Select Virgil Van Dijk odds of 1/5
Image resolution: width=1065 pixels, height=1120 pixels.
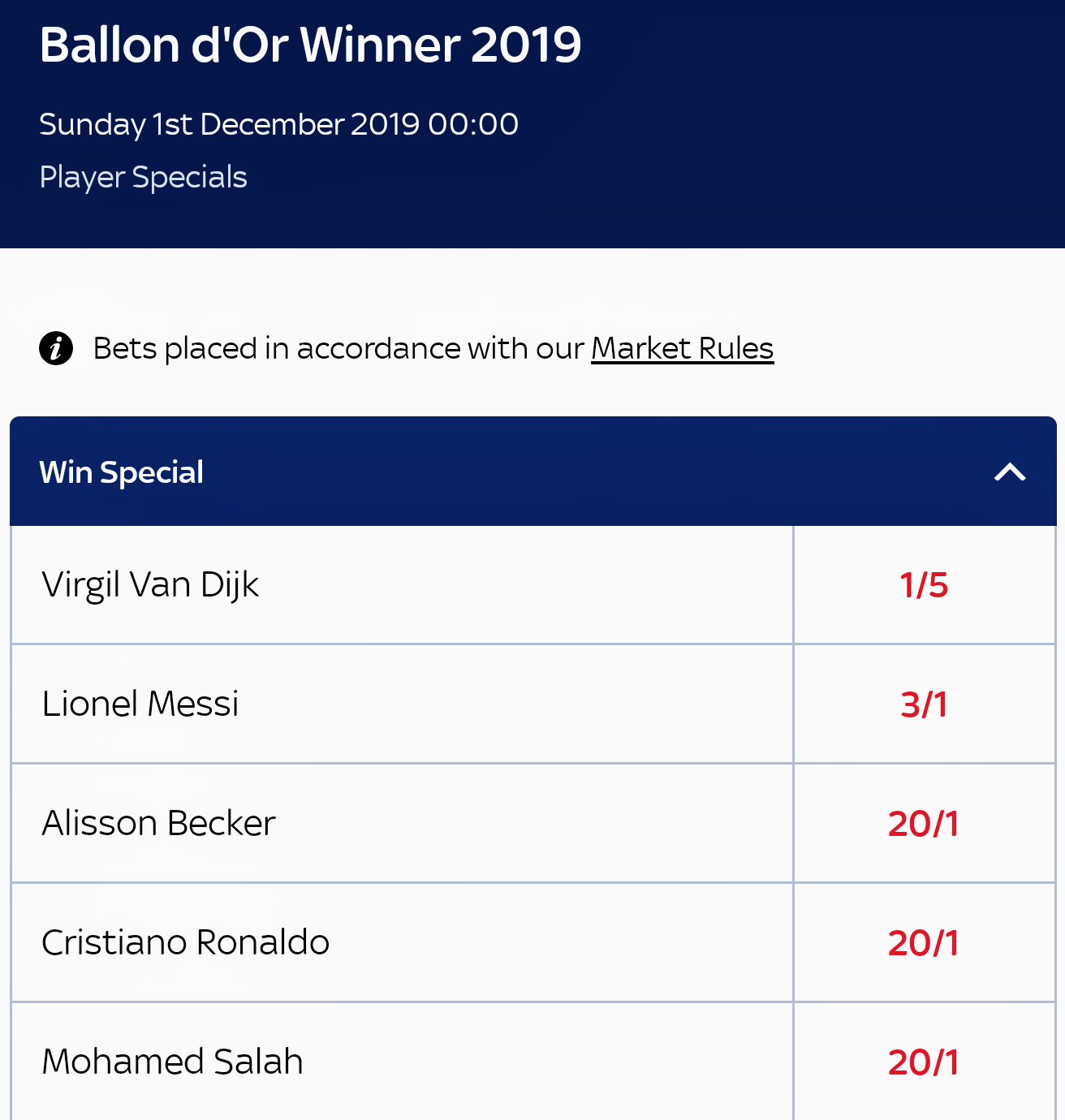coord(924,585)
